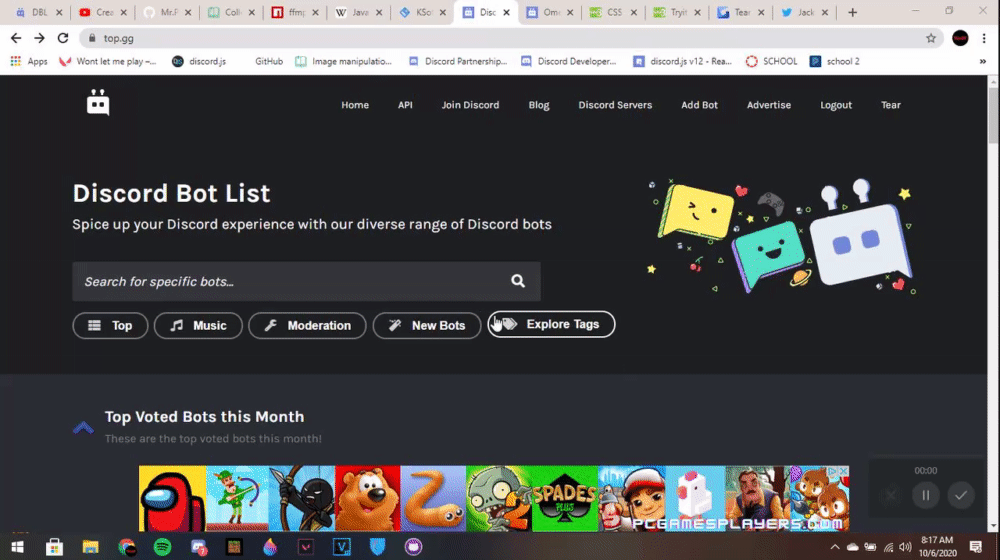1000x560 pixels.
Task: Expand the hidden bookmarks overflow chevron
Action: [x=983, y=61]
